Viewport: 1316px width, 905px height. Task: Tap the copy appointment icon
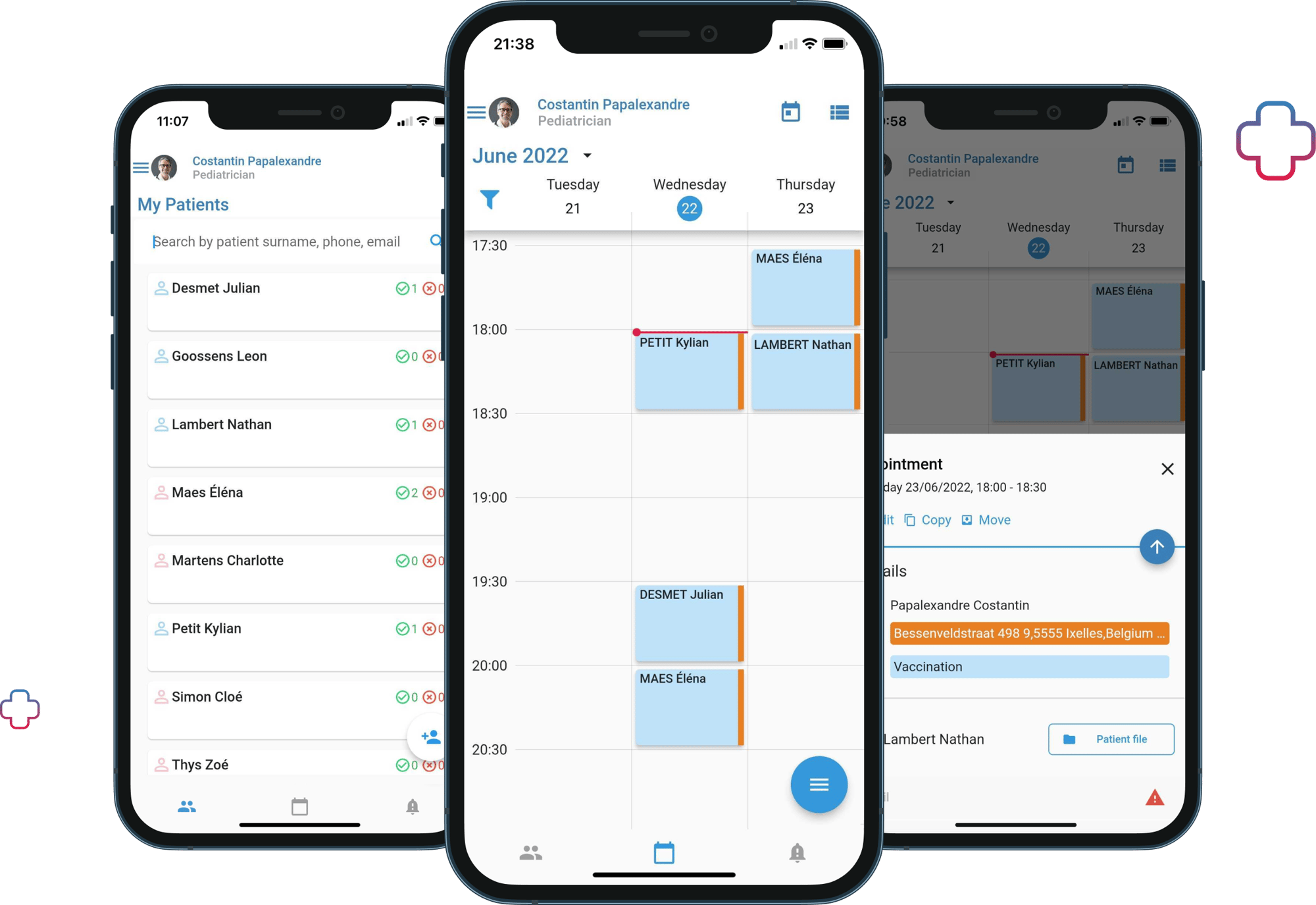910,519
